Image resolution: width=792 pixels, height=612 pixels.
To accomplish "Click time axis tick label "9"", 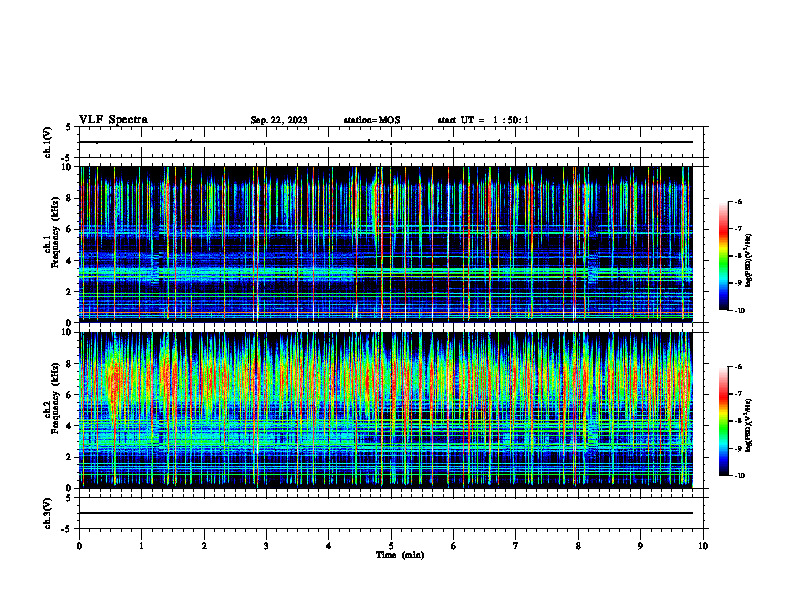I will (x=640, y=546).
